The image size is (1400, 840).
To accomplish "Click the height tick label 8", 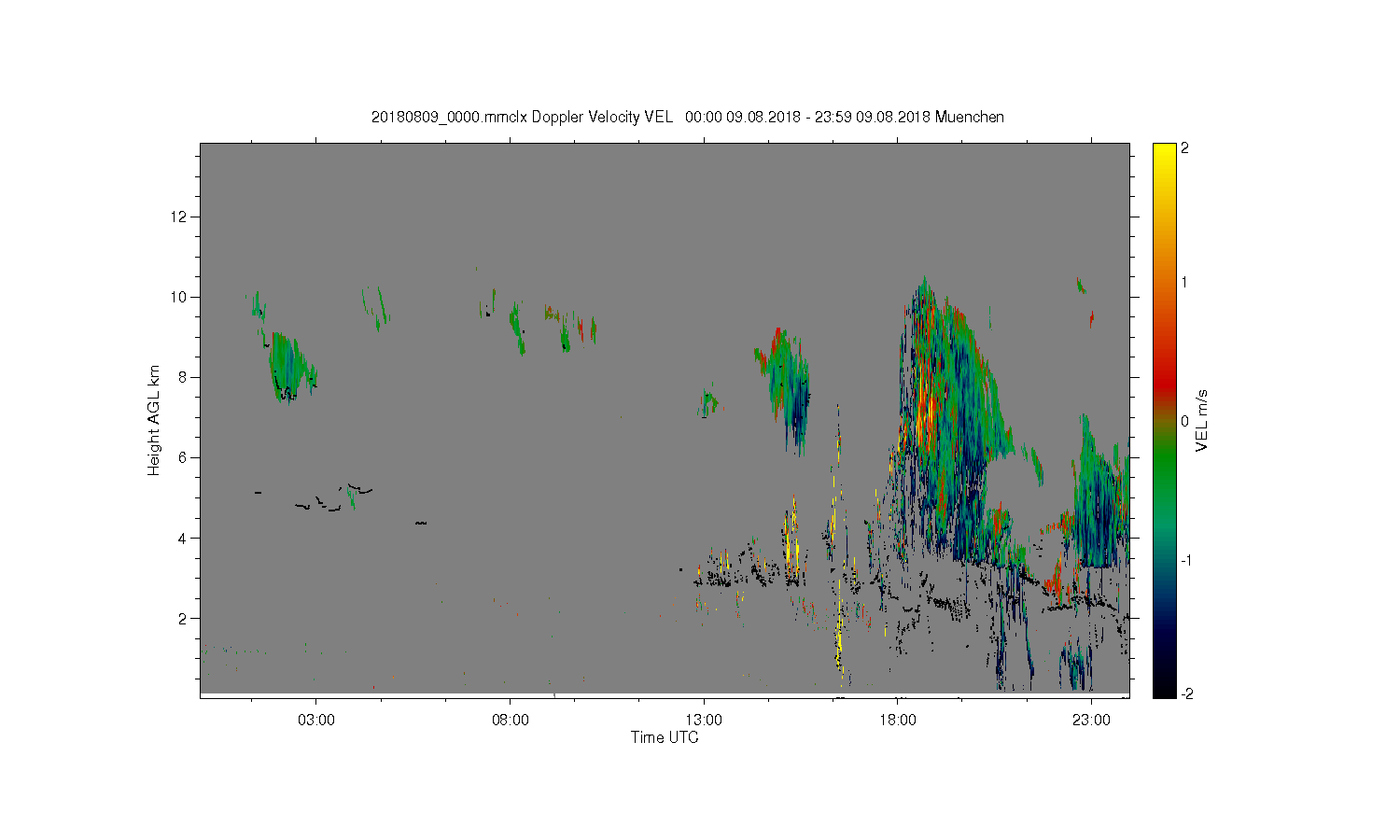I will (x=183, y=377).
